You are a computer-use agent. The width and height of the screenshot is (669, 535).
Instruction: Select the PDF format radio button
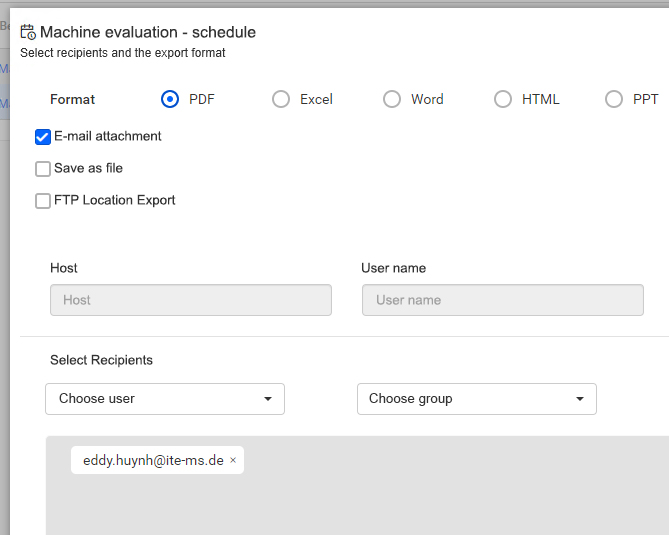click(170, 99)
